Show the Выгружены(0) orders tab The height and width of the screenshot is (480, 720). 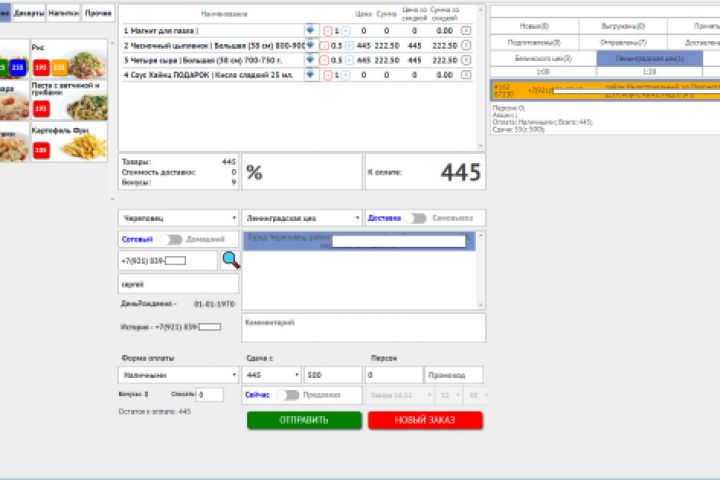(623, 26)
